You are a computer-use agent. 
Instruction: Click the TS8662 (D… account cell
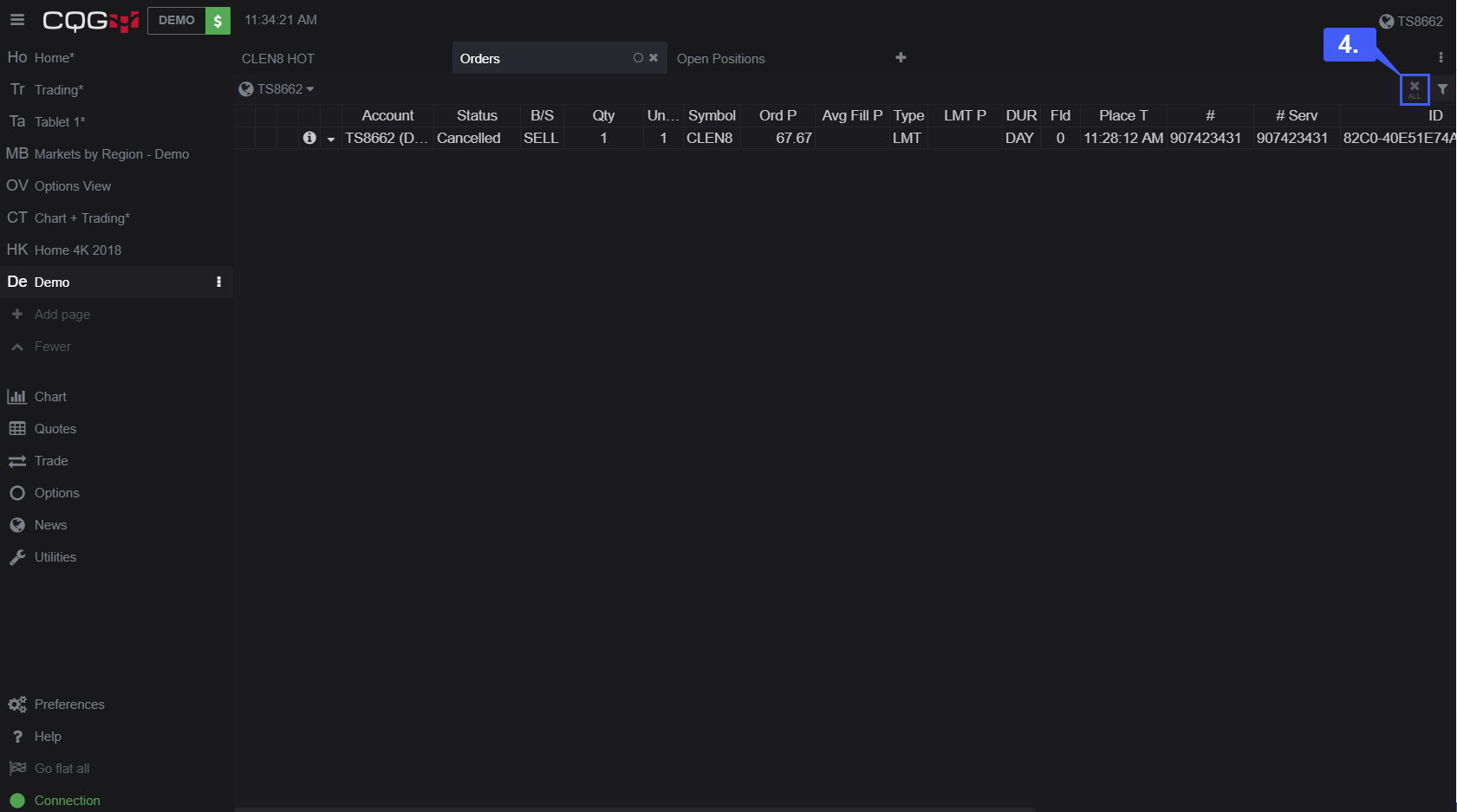pos(387,138)
